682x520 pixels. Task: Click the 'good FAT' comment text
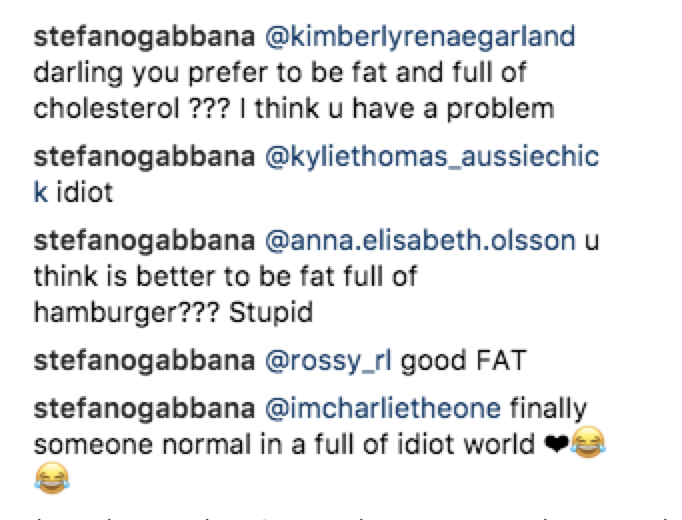[464, 362]
